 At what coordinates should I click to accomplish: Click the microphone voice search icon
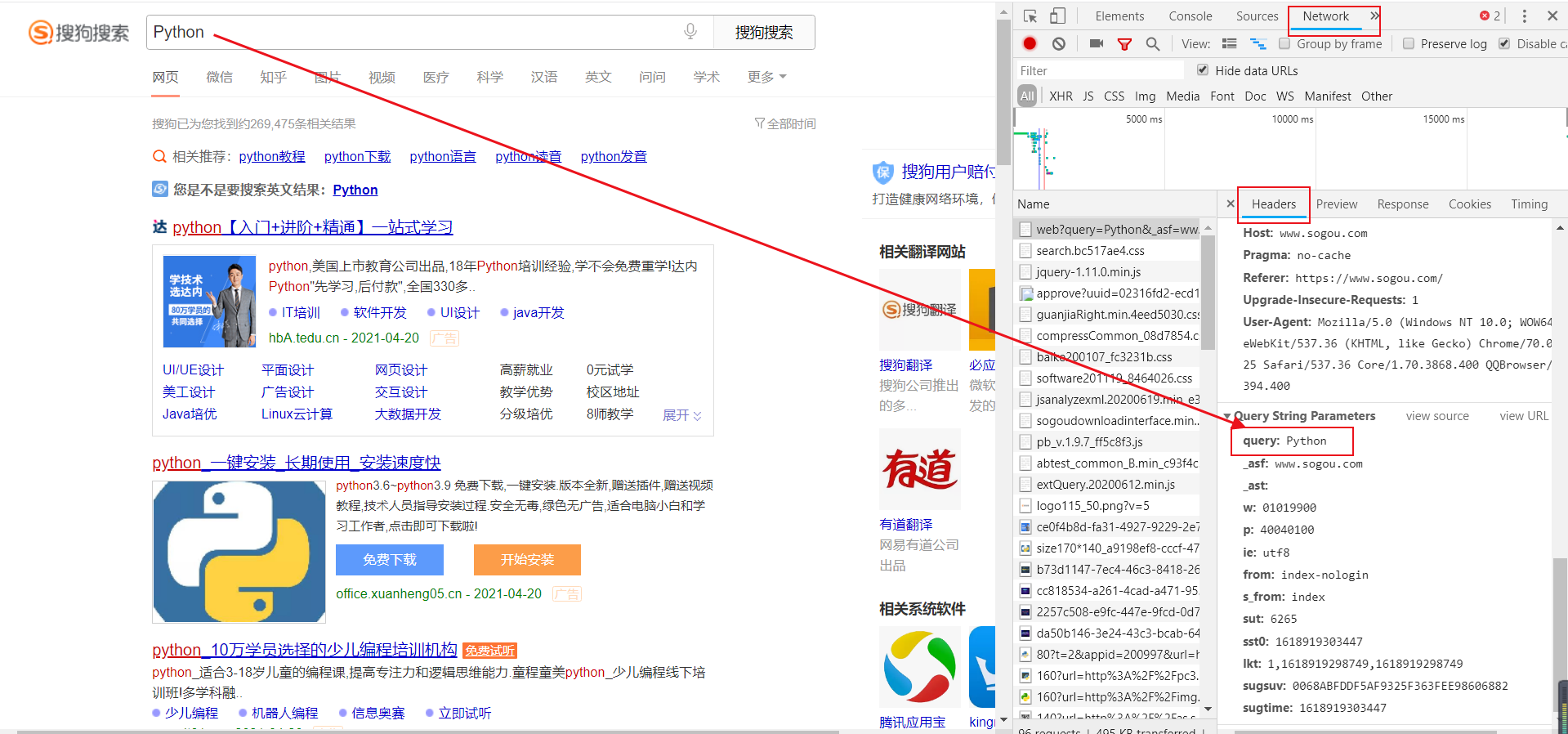coord(690,31)
